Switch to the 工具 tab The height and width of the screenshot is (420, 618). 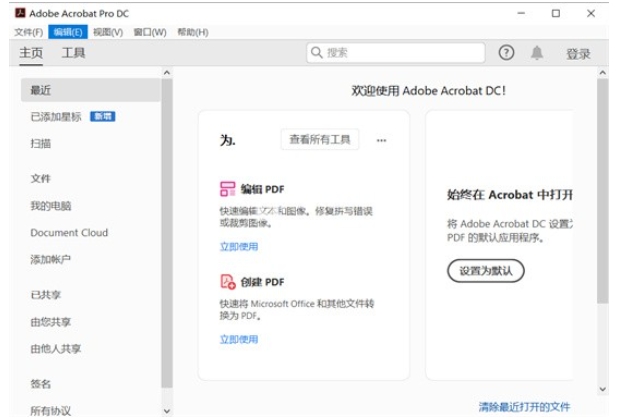[73, 53]
